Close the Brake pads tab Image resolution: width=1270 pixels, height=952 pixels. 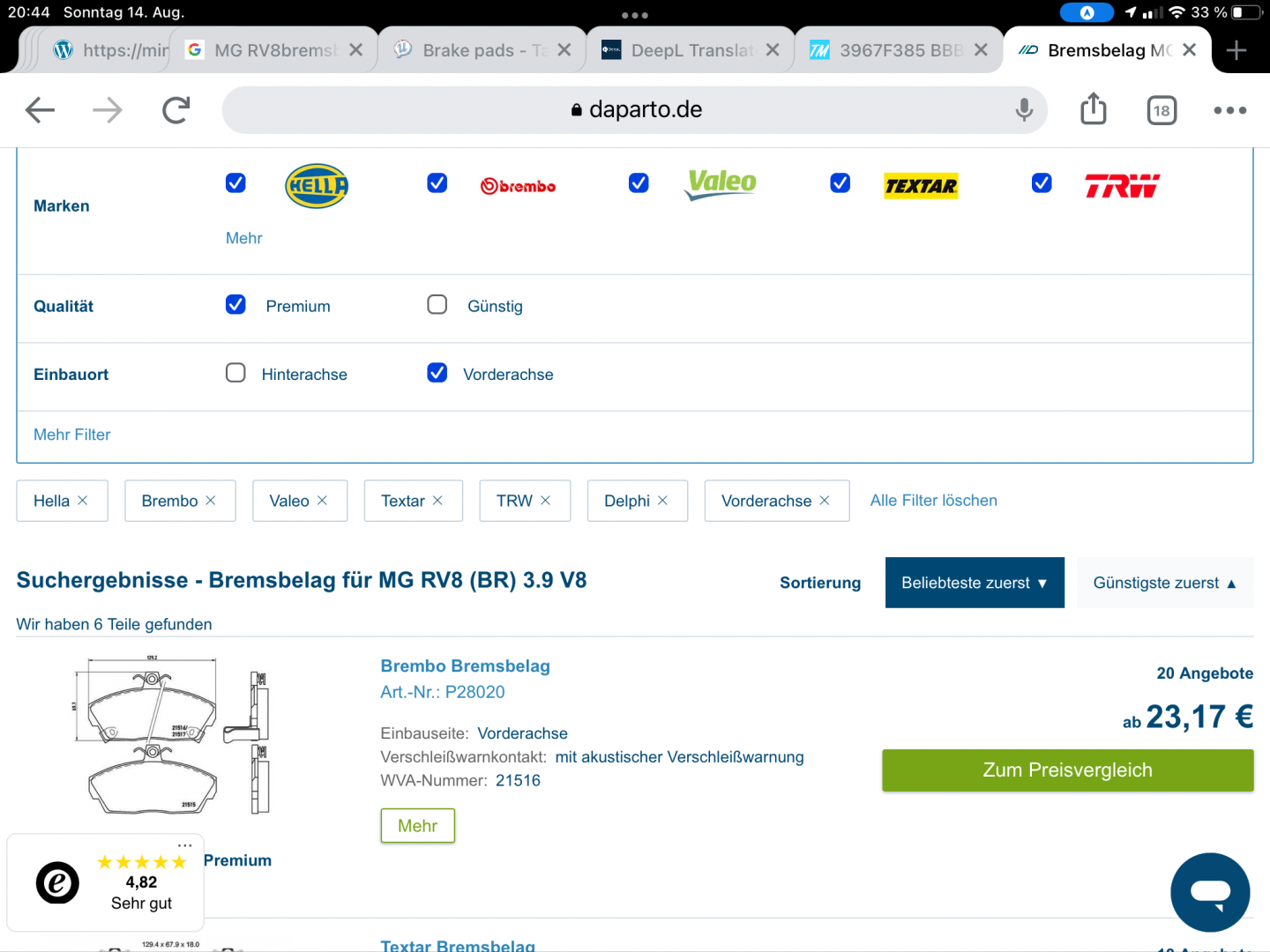pos(564,50)
